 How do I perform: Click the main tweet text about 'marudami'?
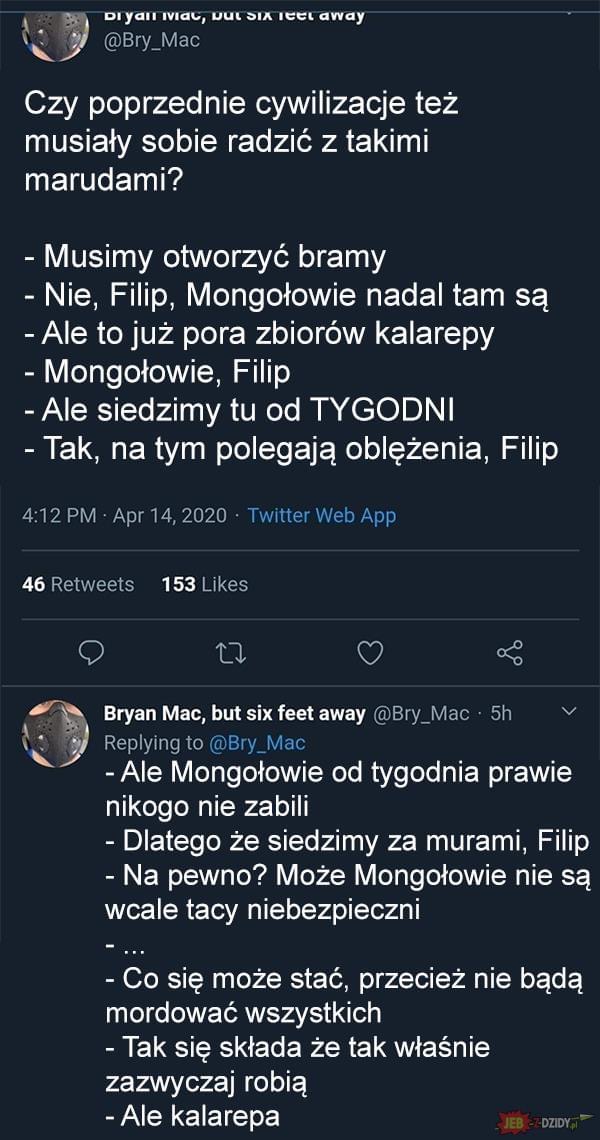(x=241, y=143)
